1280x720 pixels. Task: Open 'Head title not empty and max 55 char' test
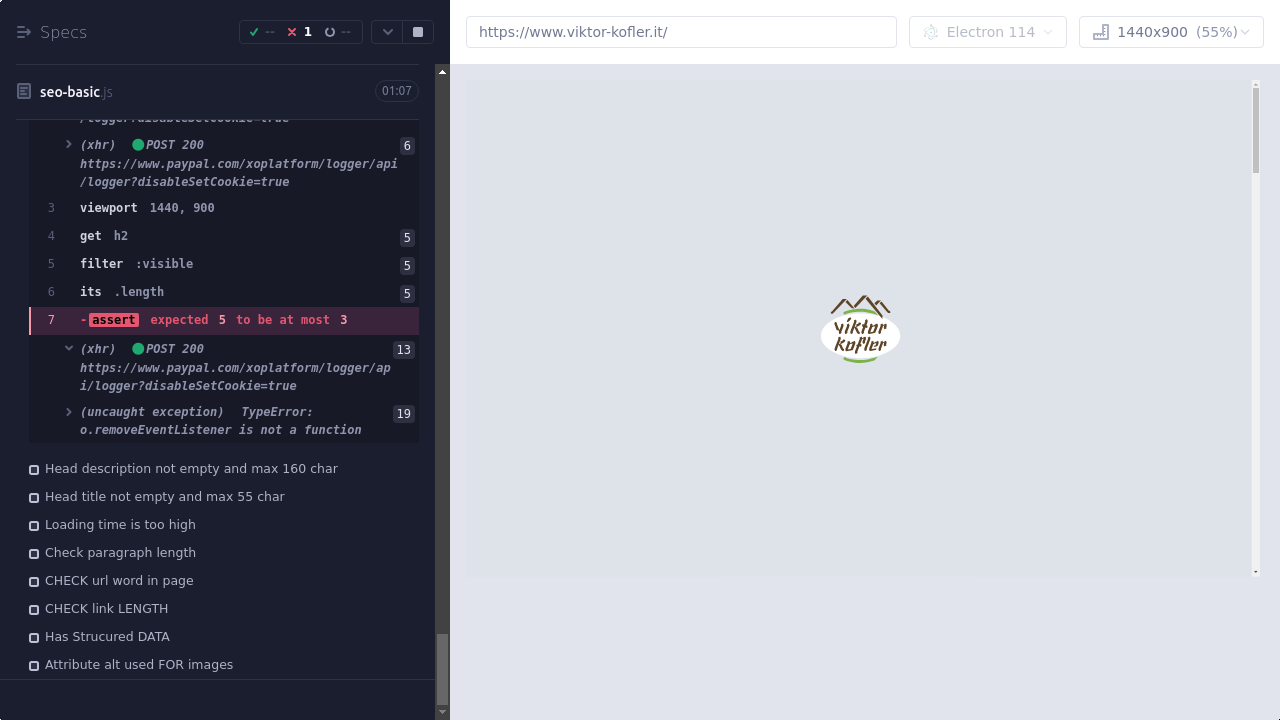tap(164, 497)
